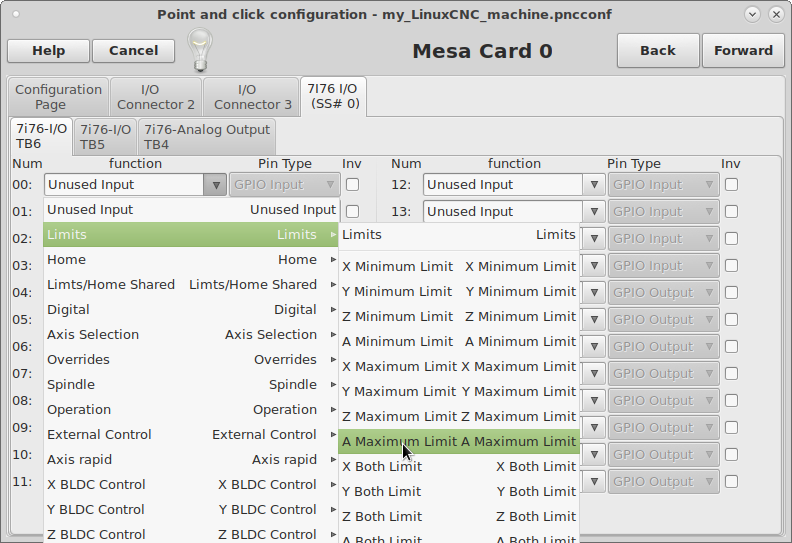Click the Limits header in the submenu

tap(459, 235)
